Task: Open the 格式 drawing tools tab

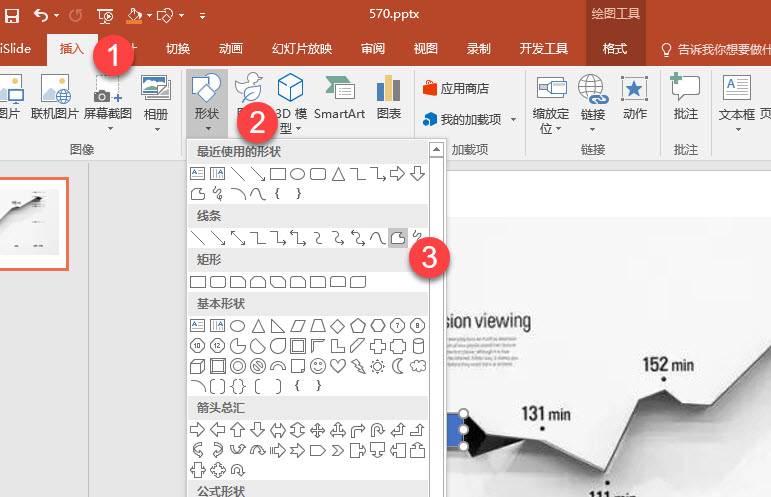Action: pyautogui.click(x=615, y=49)
